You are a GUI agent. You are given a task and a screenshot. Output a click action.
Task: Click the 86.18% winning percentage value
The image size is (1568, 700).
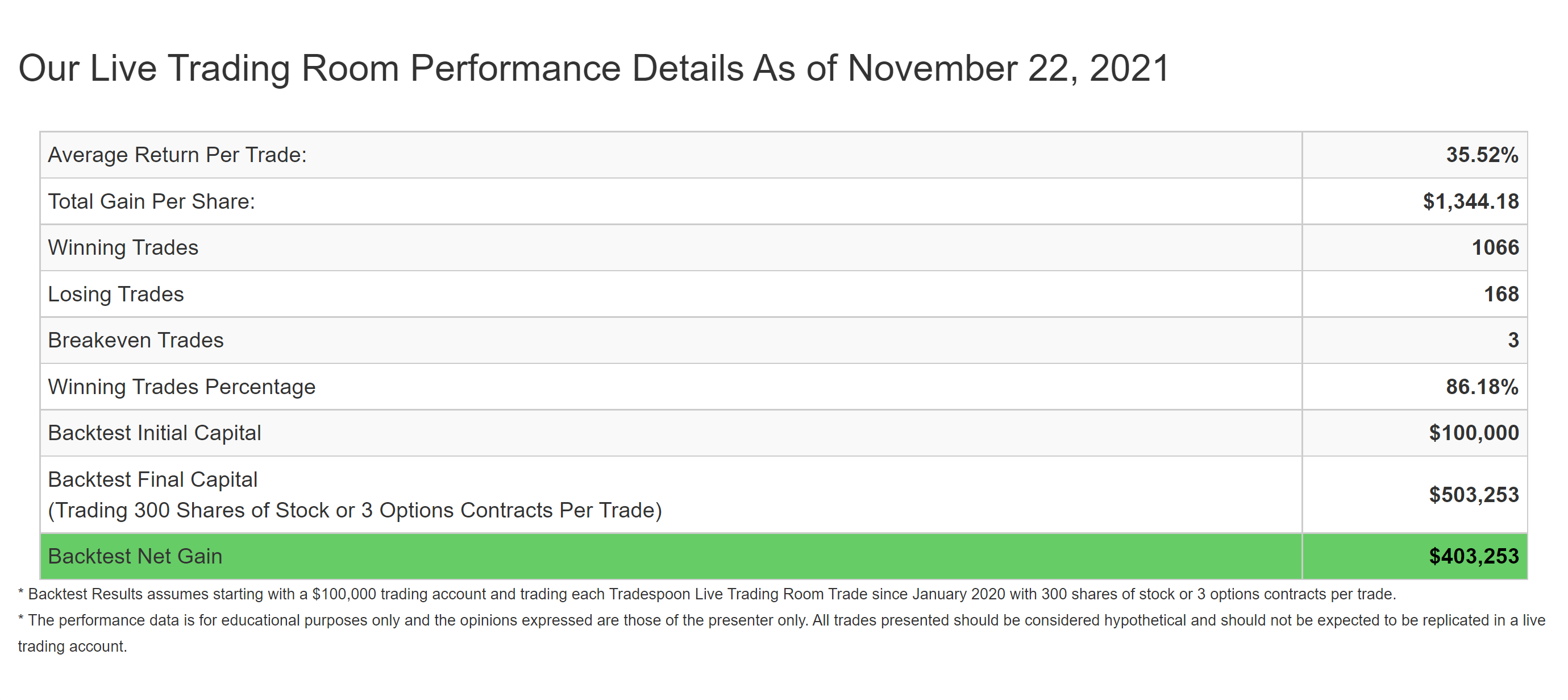[1482, 386]
